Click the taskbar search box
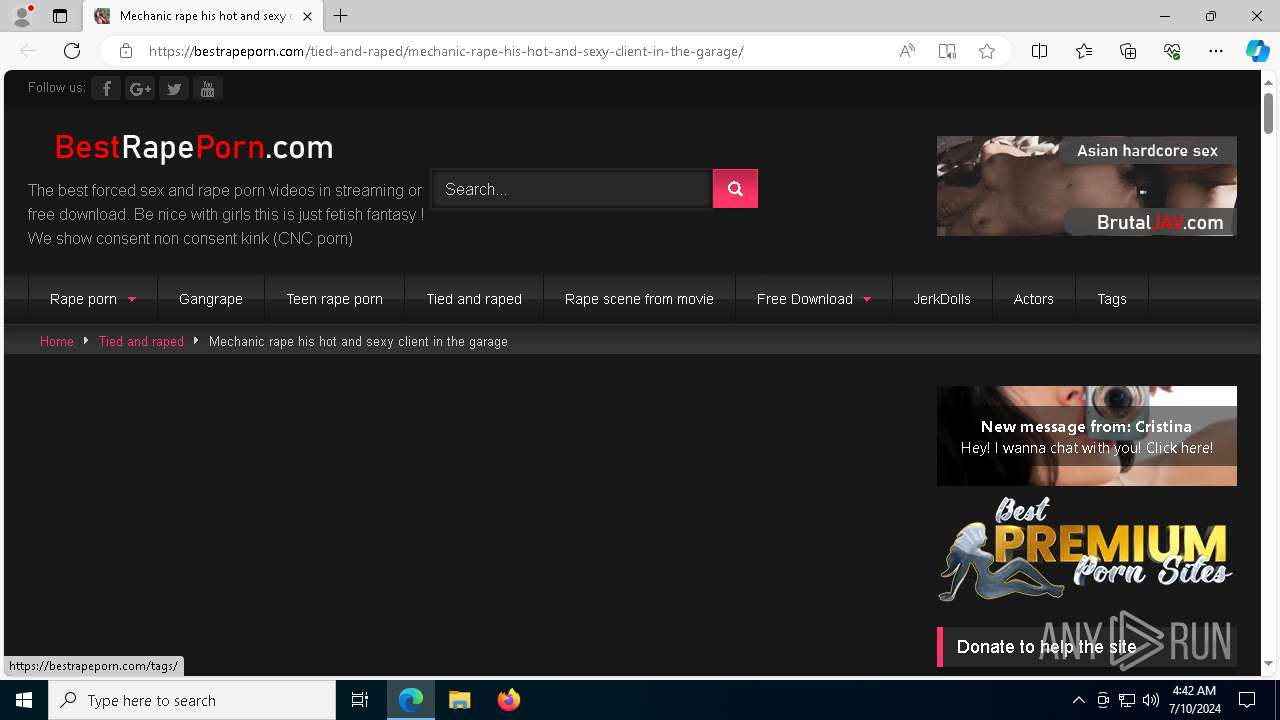Screen dimensions: 1280x720 coord(192,700)
